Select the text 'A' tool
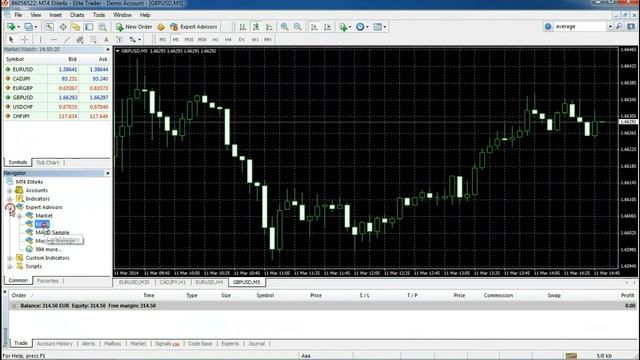Screen dimensions: 640x360 (x=106, y=40)
